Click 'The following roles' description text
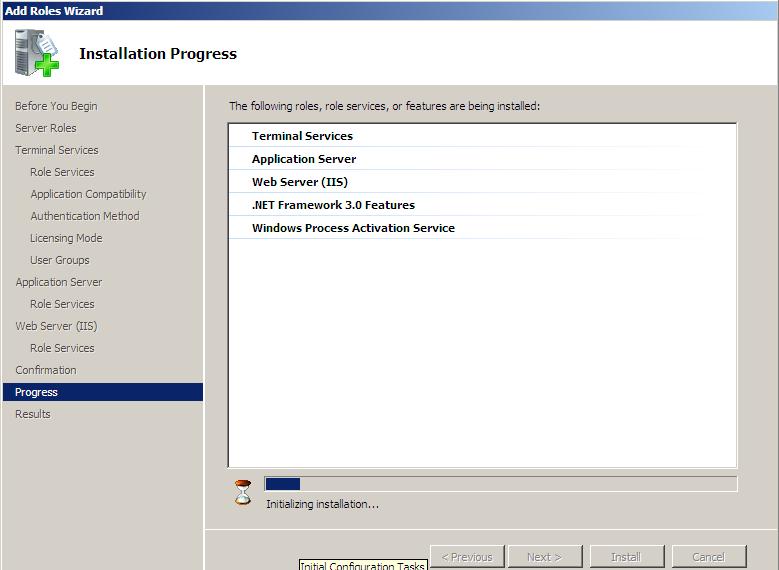This screenshot has height=570, width=779. pos(384,106)
